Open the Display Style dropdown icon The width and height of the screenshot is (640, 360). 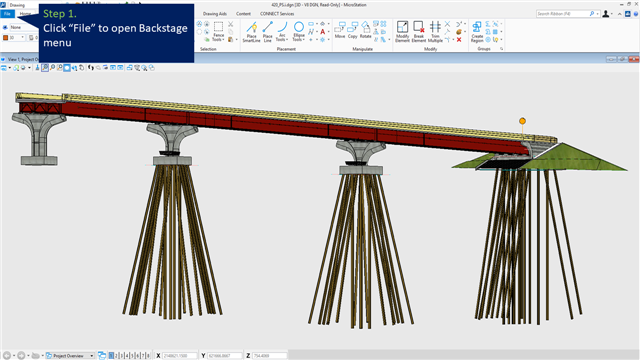(16, 68)
